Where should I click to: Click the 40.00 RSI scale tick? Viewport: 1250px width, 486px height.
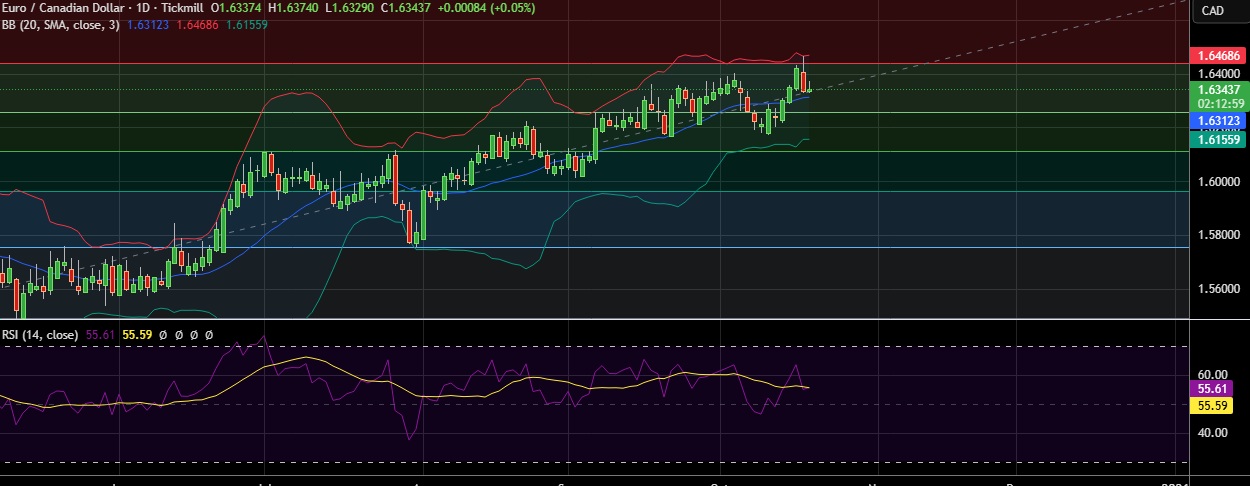(x=1211, y=432)
